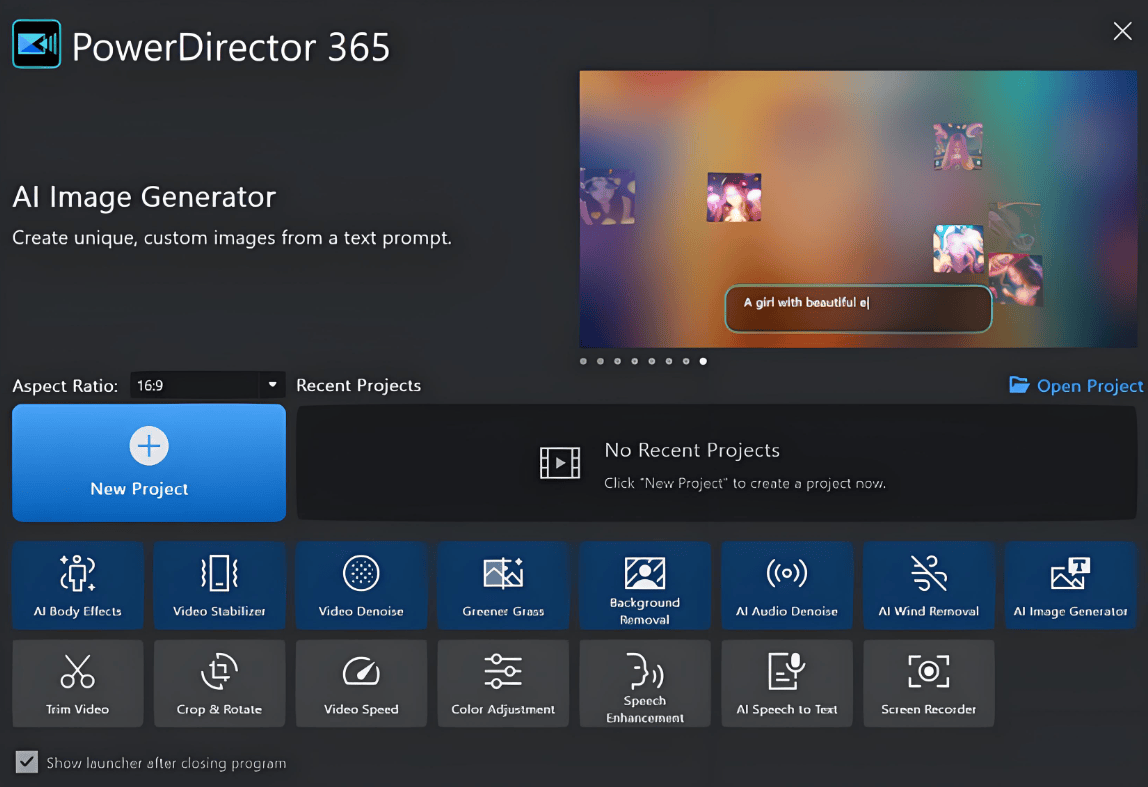Click the 'No Recent Projects' message

point(692,450)
